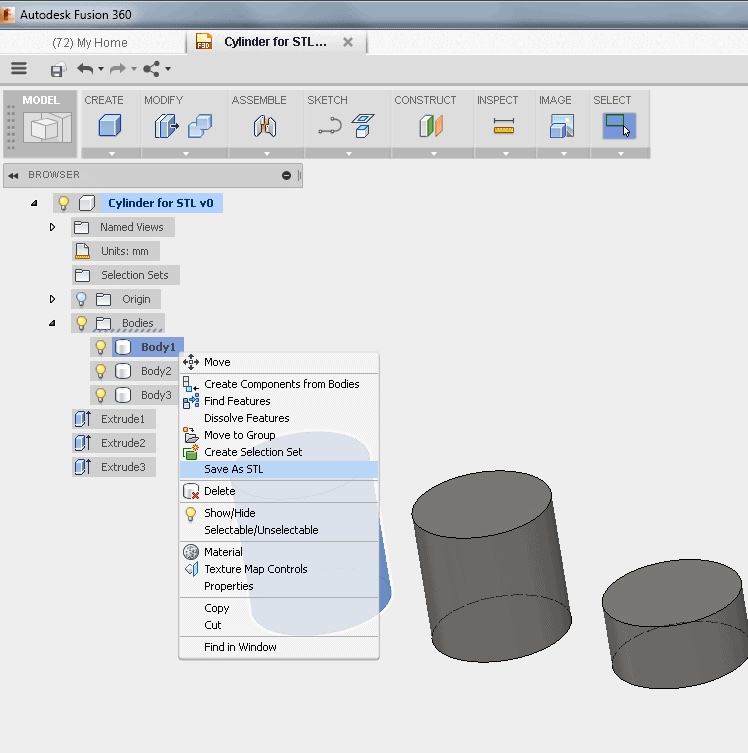This screenshot has width=748, height=753.
Task: Select the Selection Sets tree item
Action: coord(126,275)
